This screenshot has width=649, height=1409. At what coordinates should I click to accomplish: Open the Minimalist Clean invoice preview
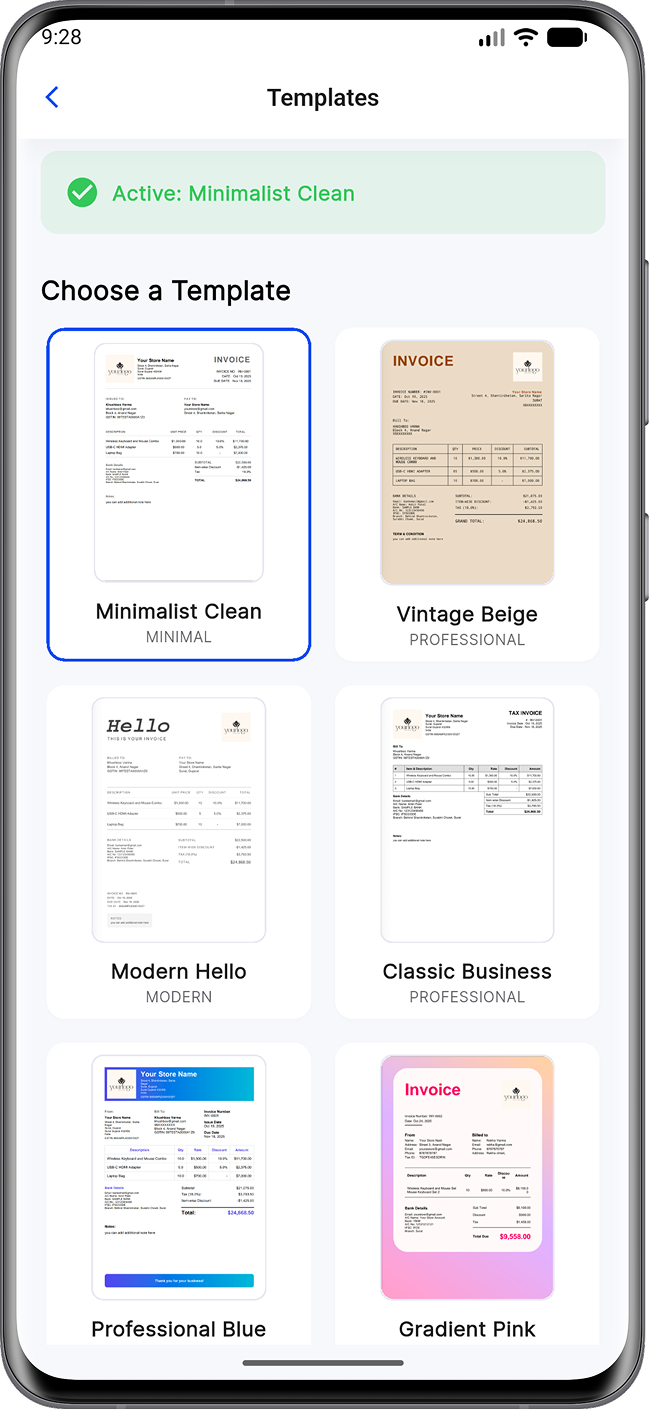point(179,462)
